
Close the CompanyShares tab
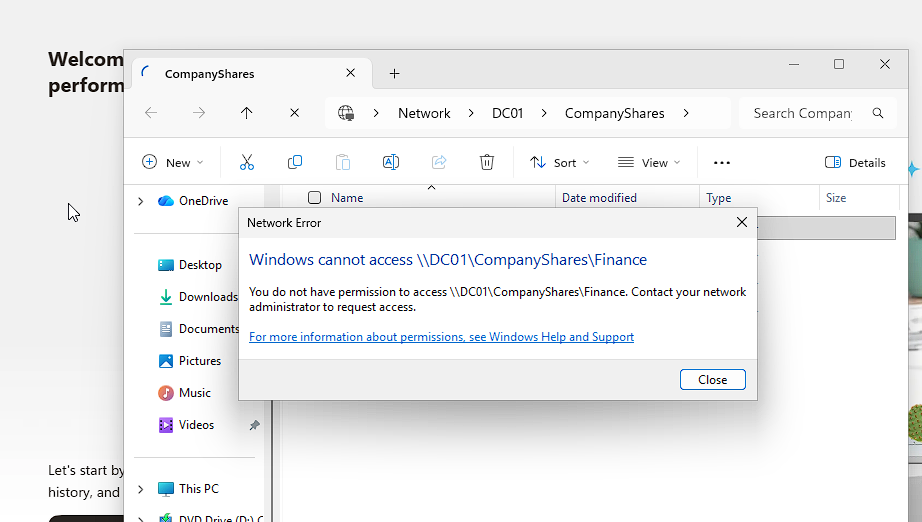tap(350, 73)
